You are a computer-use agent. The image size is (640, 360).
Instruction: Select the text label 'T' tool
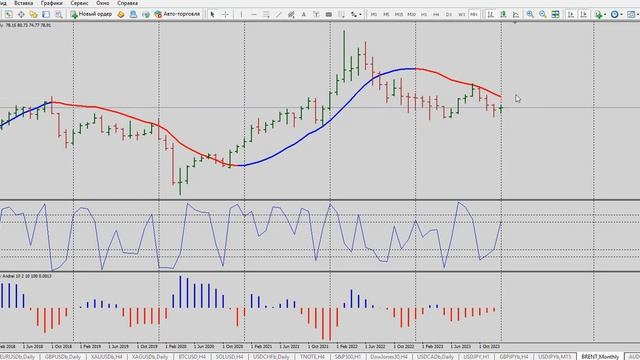click(316, 14)
